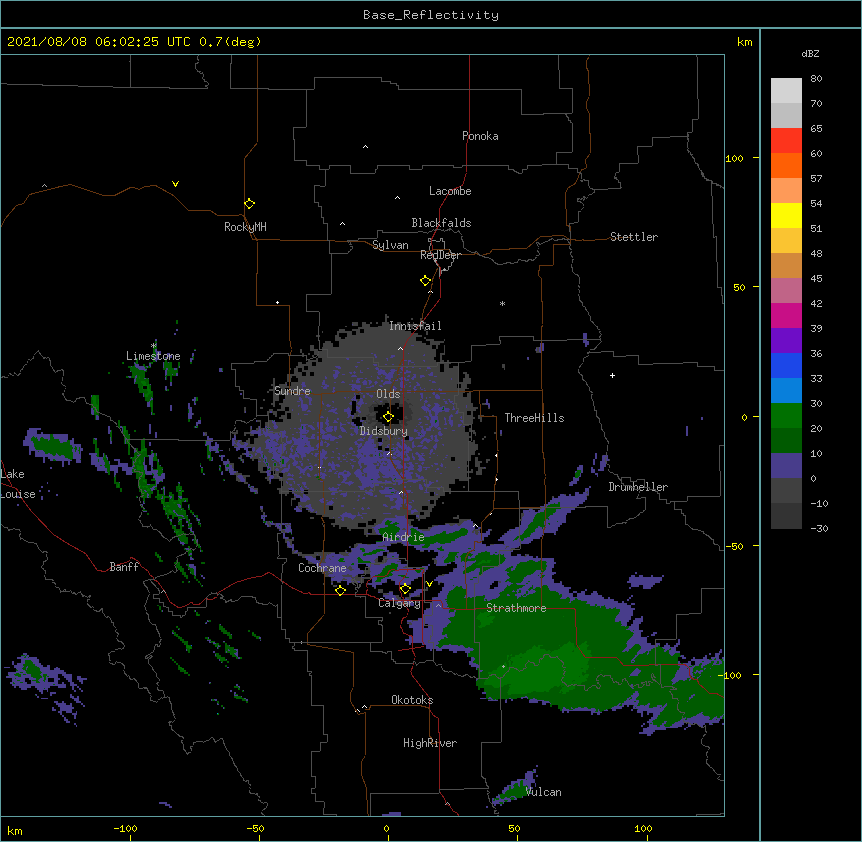Screen dimensions: 862x842
Task: Click the Sundre town label
Action: [x=292, y=391]
